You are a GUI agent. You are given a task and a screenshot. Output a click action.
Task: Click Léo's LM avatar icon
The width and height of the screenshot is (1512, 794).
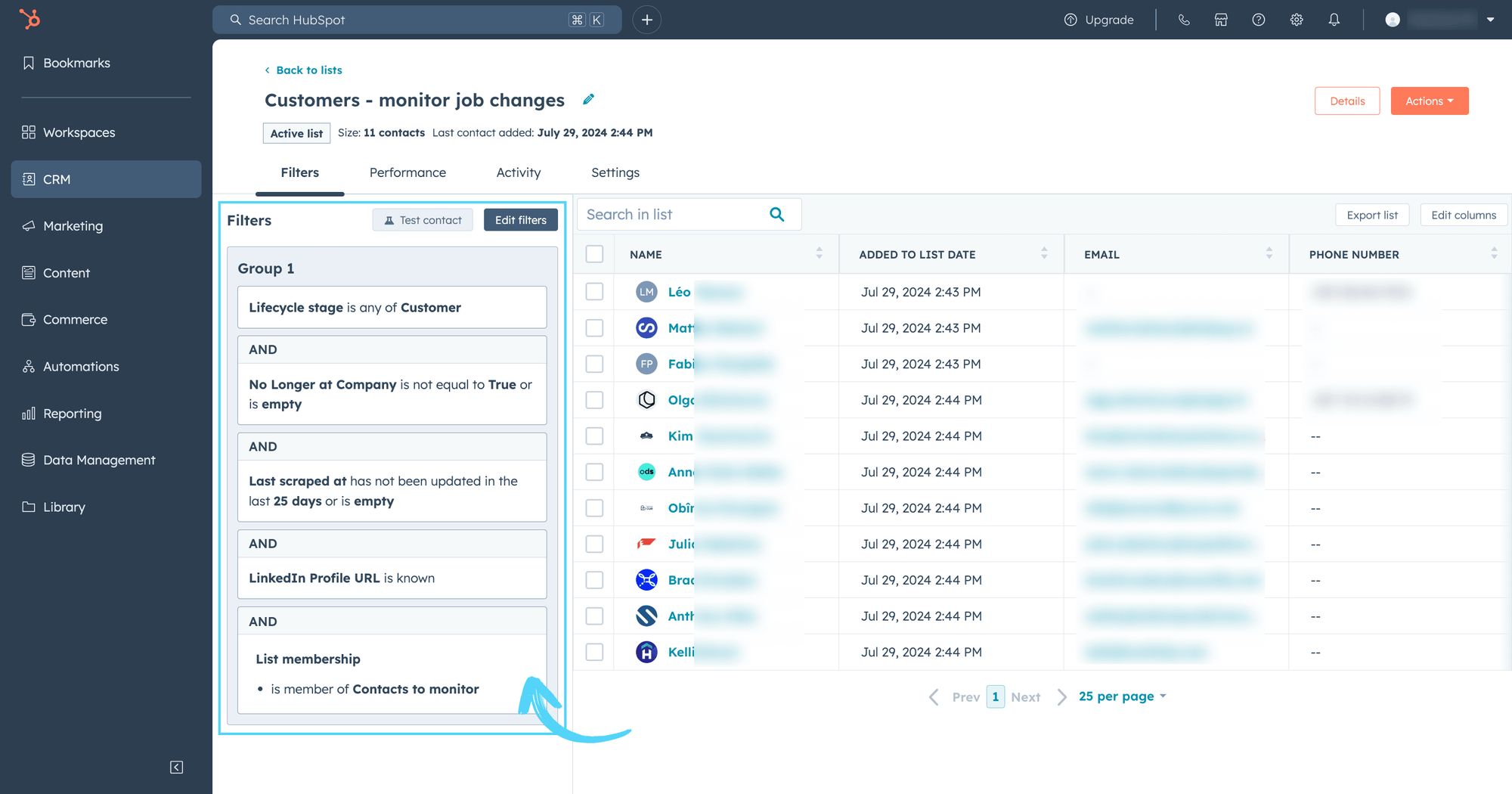click(646, 292)
